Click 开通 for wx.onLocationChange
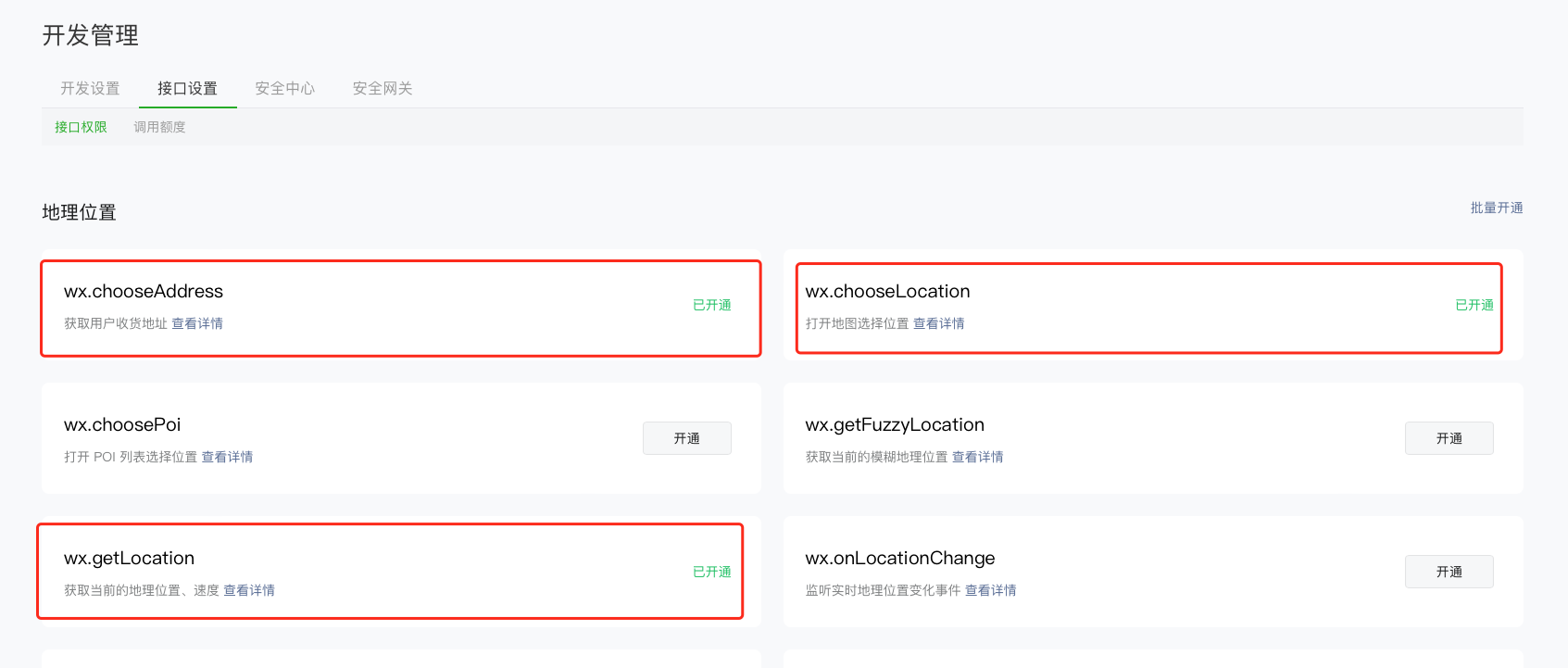 click(x=1449, y=572)
